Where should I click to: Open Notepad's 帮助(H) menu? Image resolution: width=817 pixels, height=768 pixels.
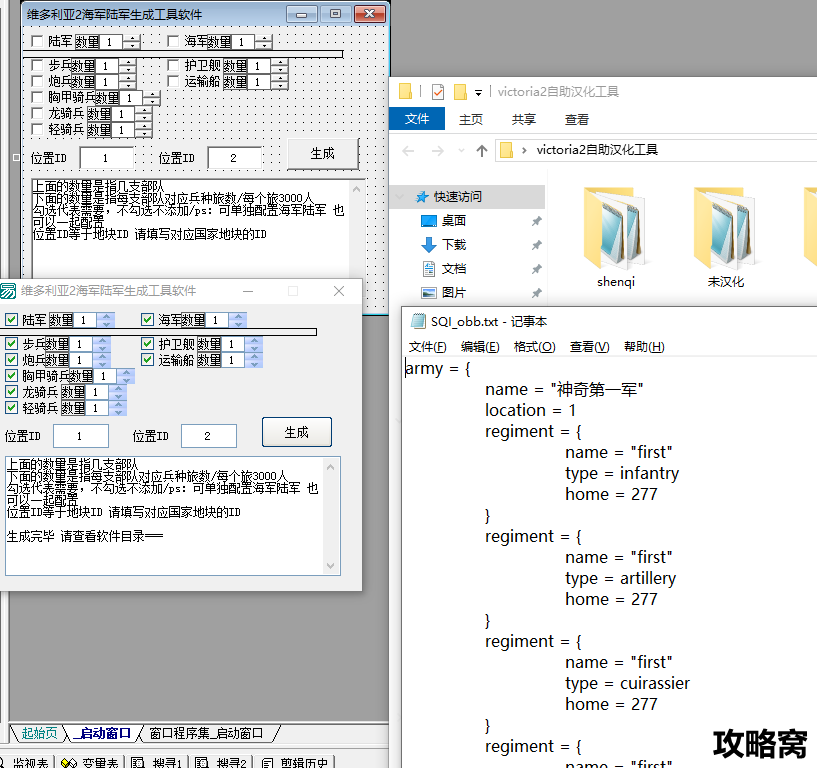coord(644,347)
